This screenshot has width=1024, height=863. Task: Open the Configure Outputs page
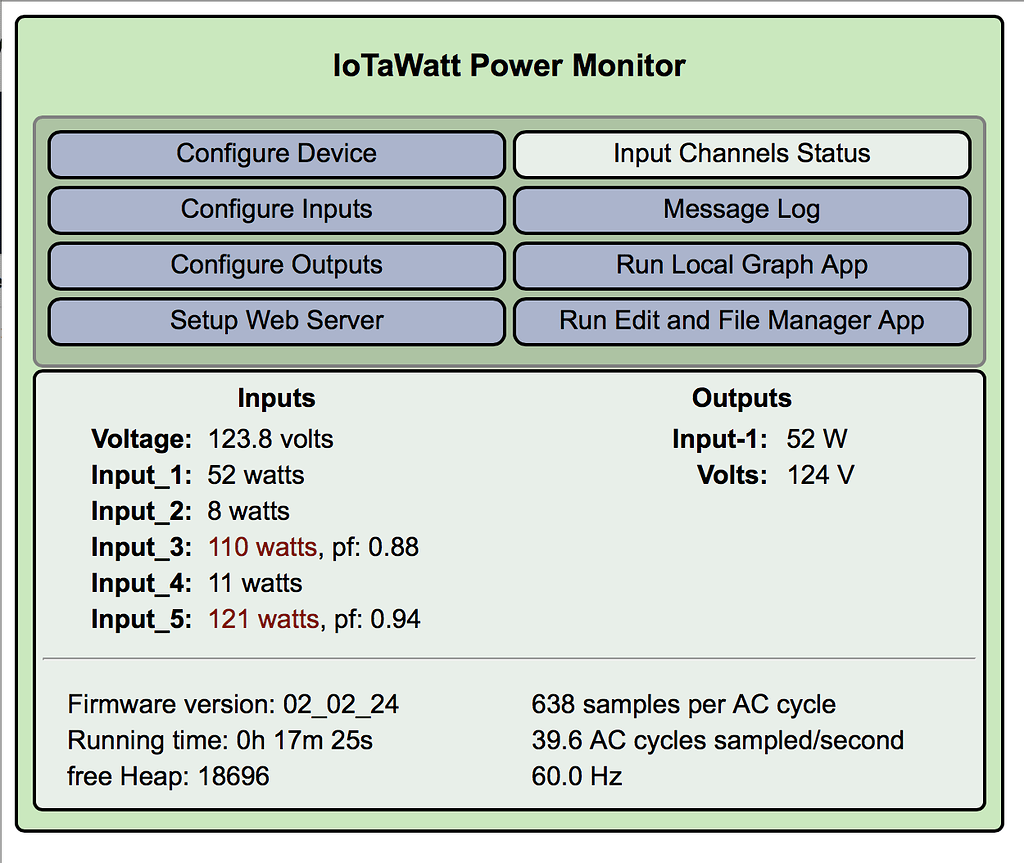[276, 266]
